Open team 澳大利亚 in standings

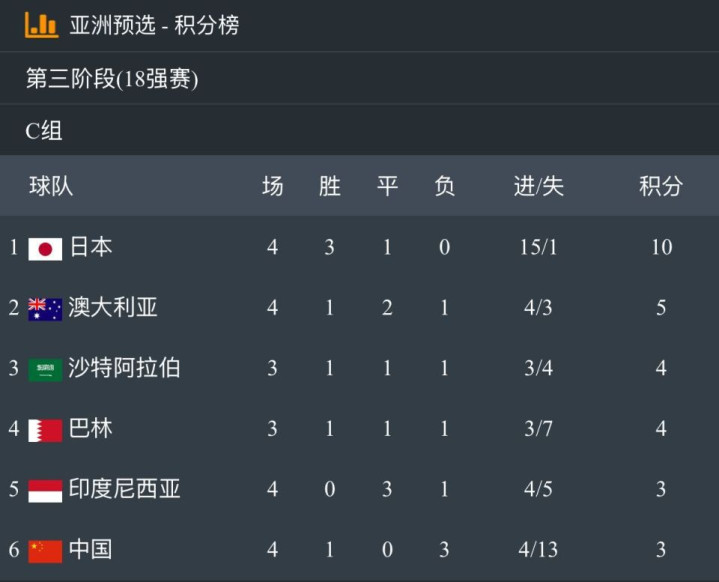pyautogui.click(x=113, y=307)
